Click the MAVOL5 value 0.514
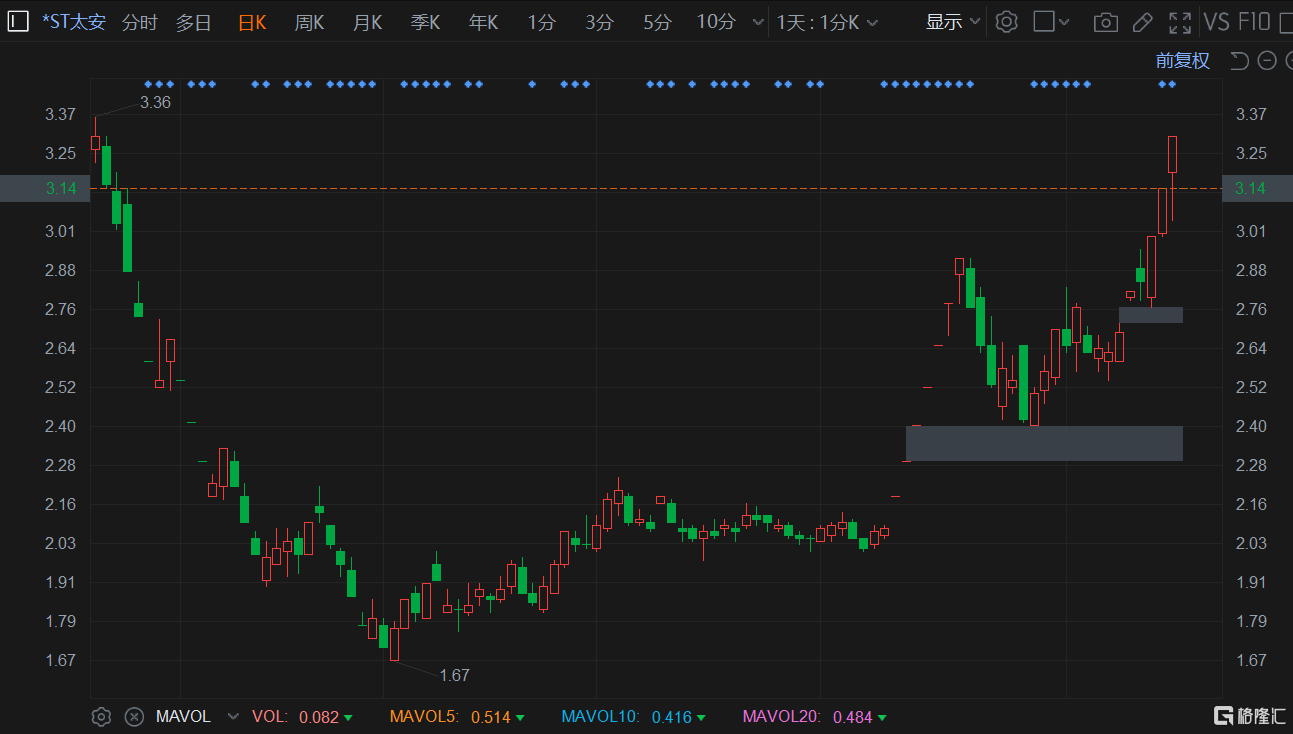 [491, 717]
